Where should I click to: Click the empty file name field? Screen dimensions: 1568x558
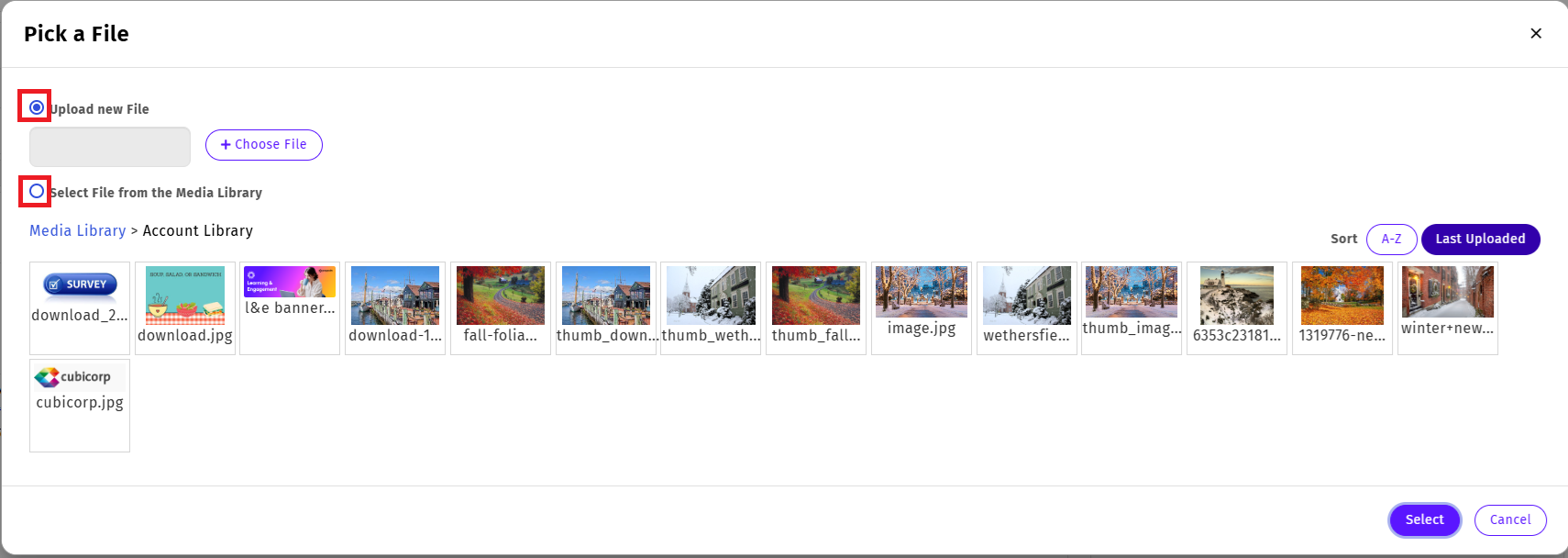tap(110, 147)
